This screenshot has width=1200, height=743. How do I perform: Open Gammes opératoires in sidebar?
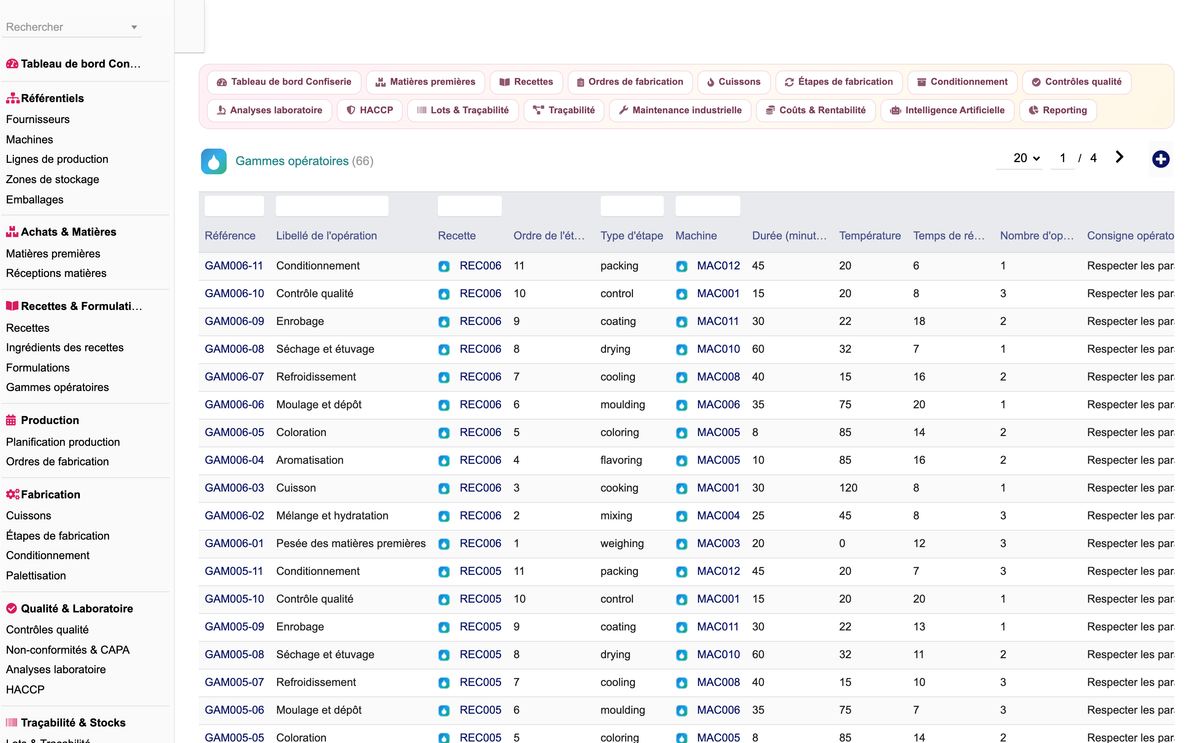click(x=57, y=387)
